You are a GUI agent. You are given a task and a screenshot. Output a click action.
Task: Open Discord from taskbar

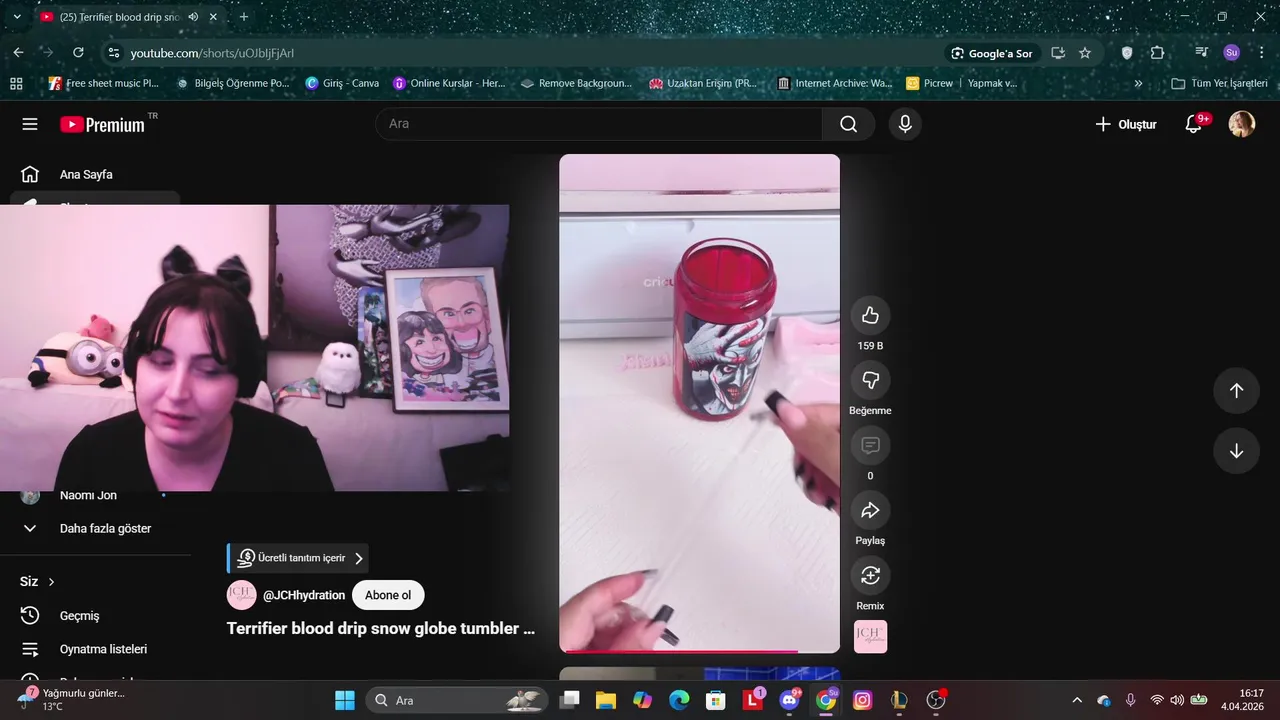789,700
